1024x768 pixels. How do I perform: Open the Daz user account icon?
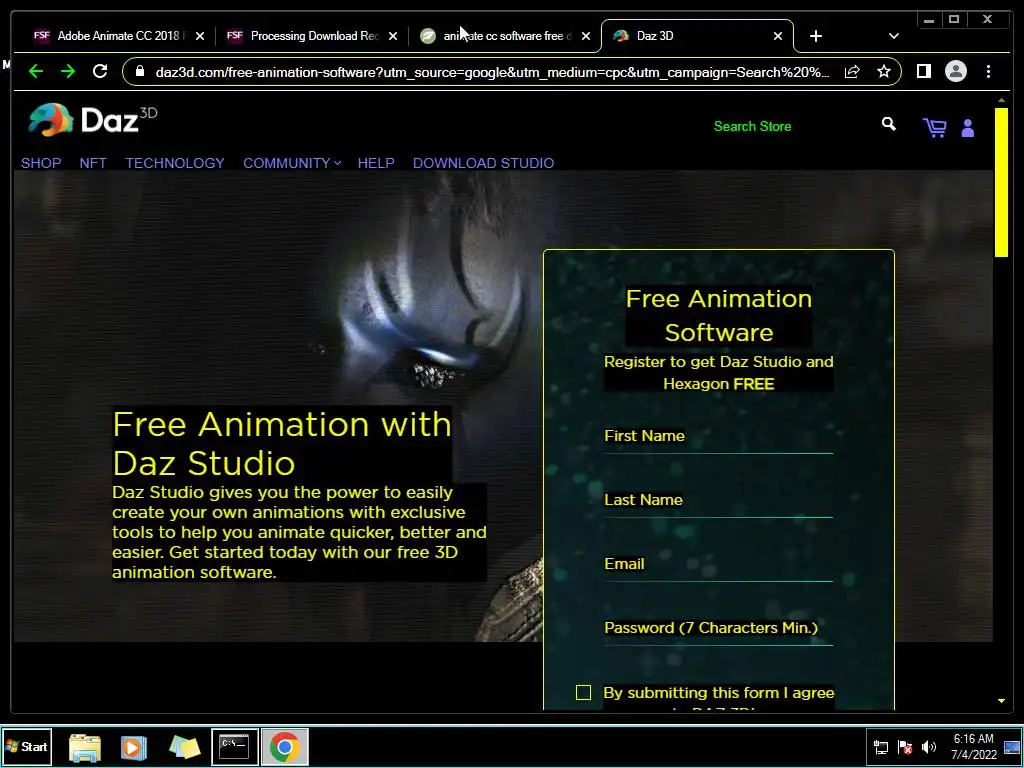pyautogui.click(x=968, y=128)
